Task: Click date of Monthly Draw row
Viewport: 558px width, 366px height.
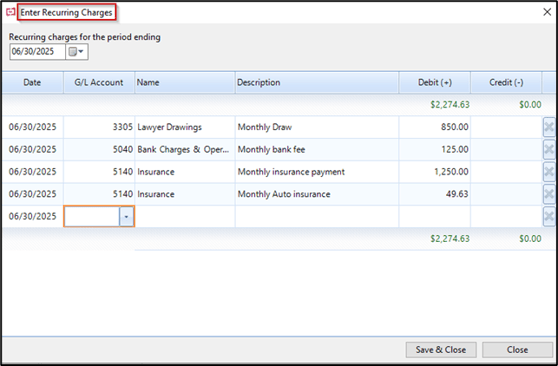Action: tap(32, 127)
